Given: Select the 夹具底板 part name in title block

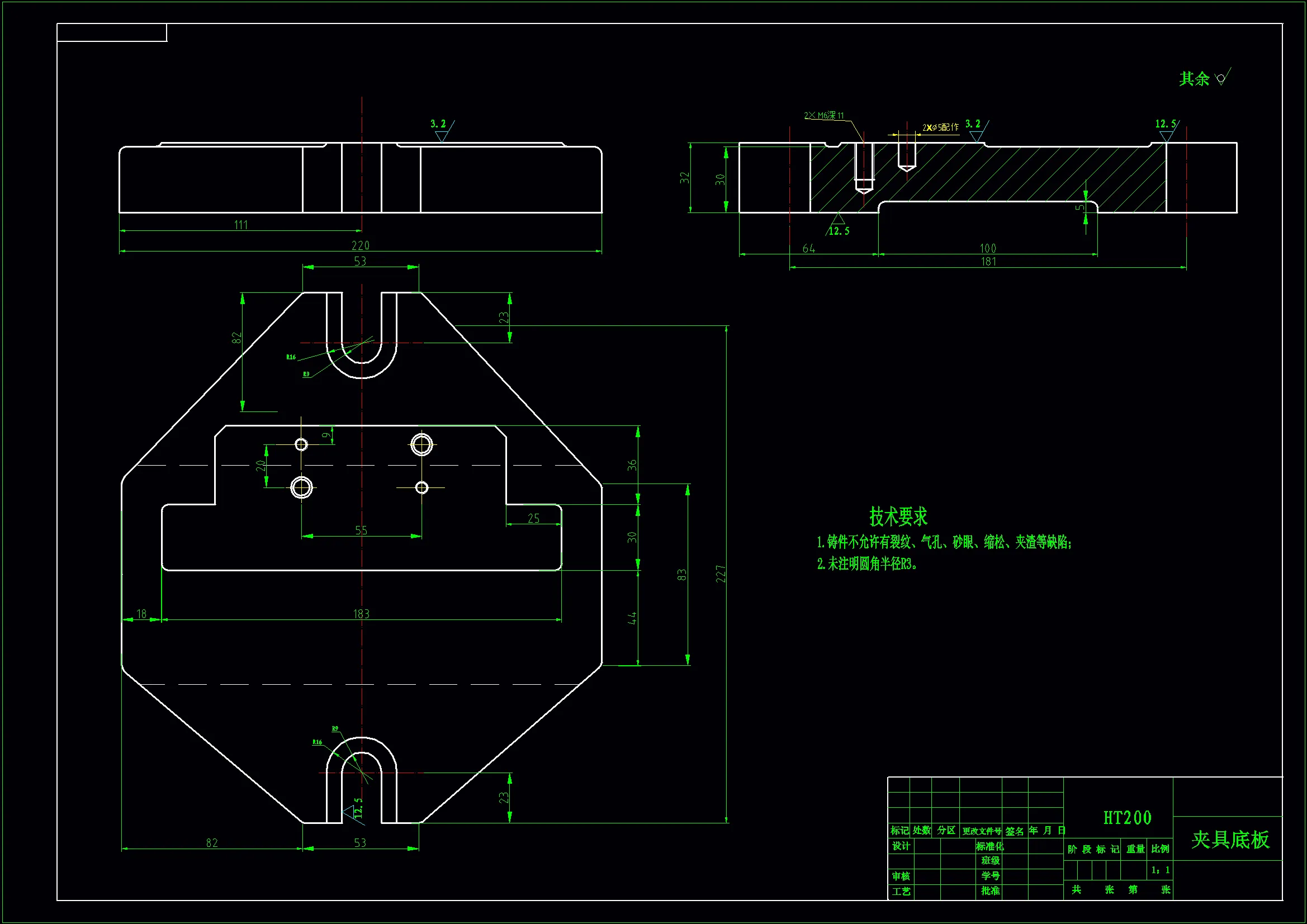Looking at the screenshot, I should coord(1230,840).
